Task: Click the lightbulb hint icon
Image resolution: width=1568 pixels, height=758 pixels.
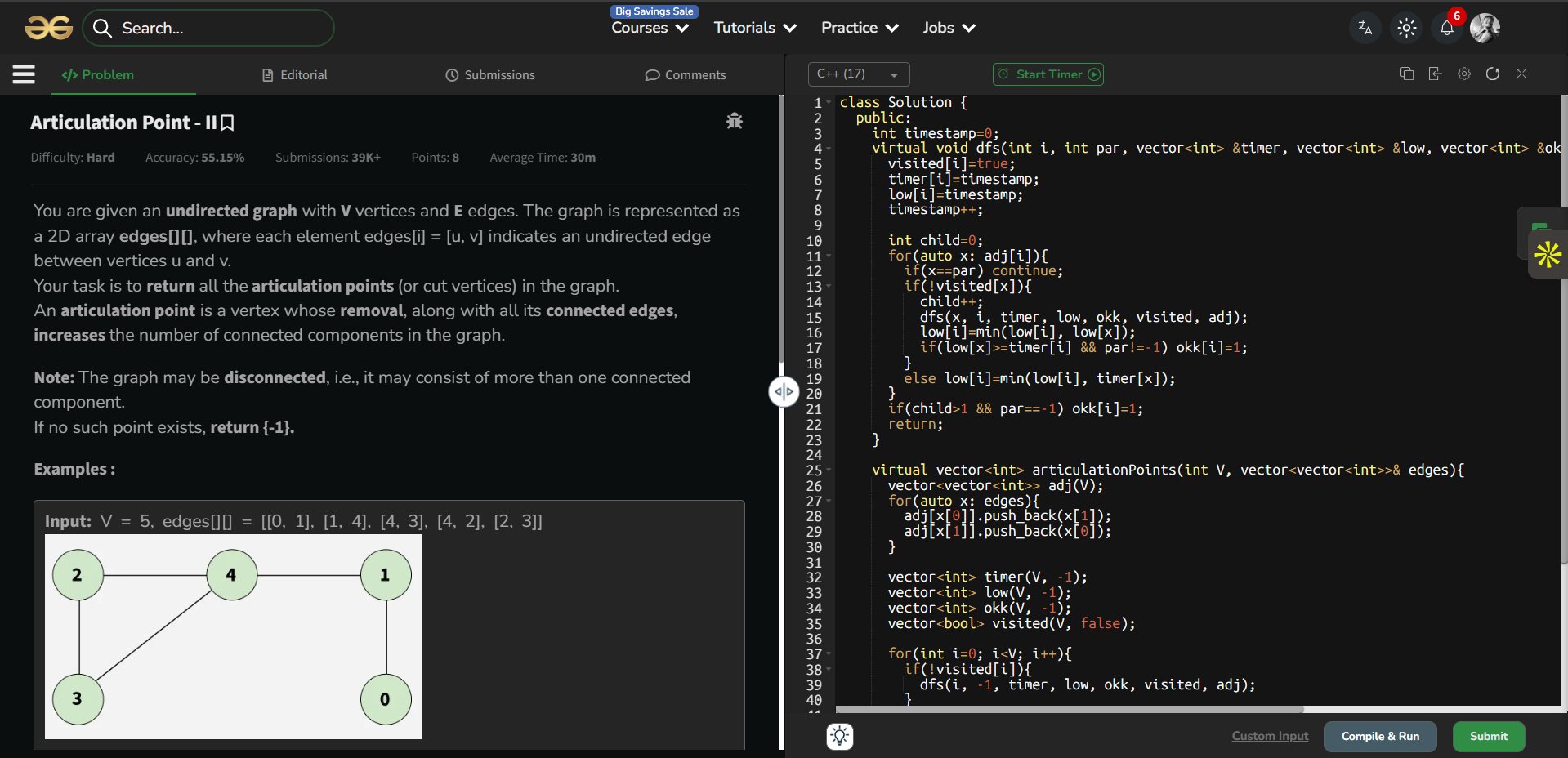Action: [839, 736]
